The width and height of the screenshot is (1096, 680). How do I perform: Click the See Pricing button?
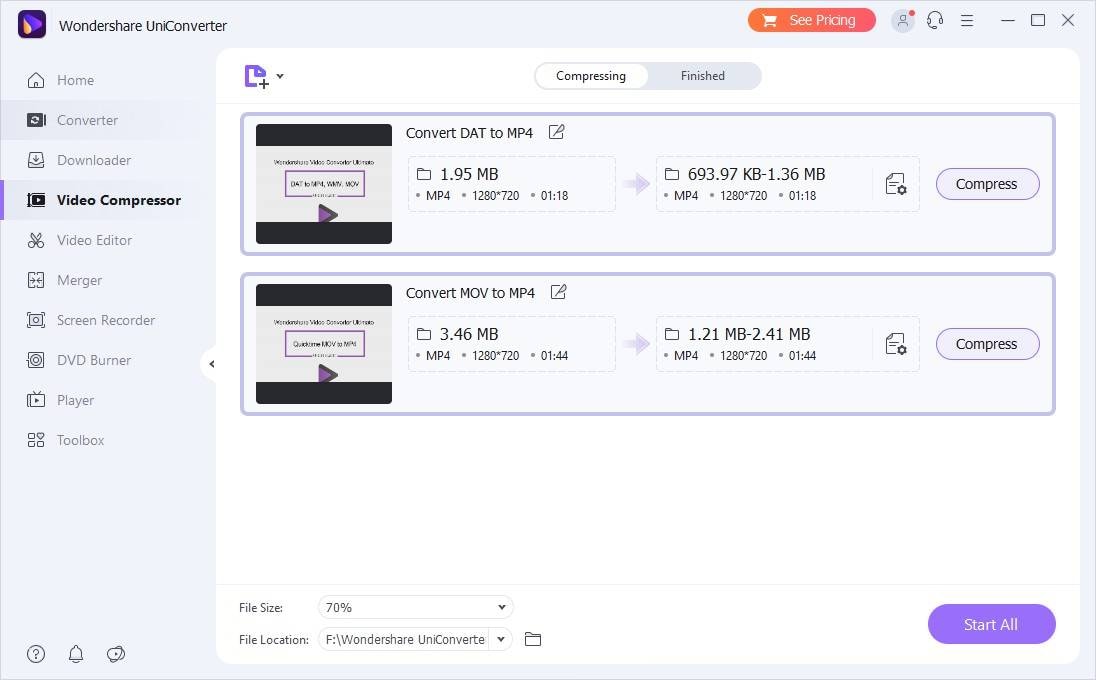pos(812,20)
